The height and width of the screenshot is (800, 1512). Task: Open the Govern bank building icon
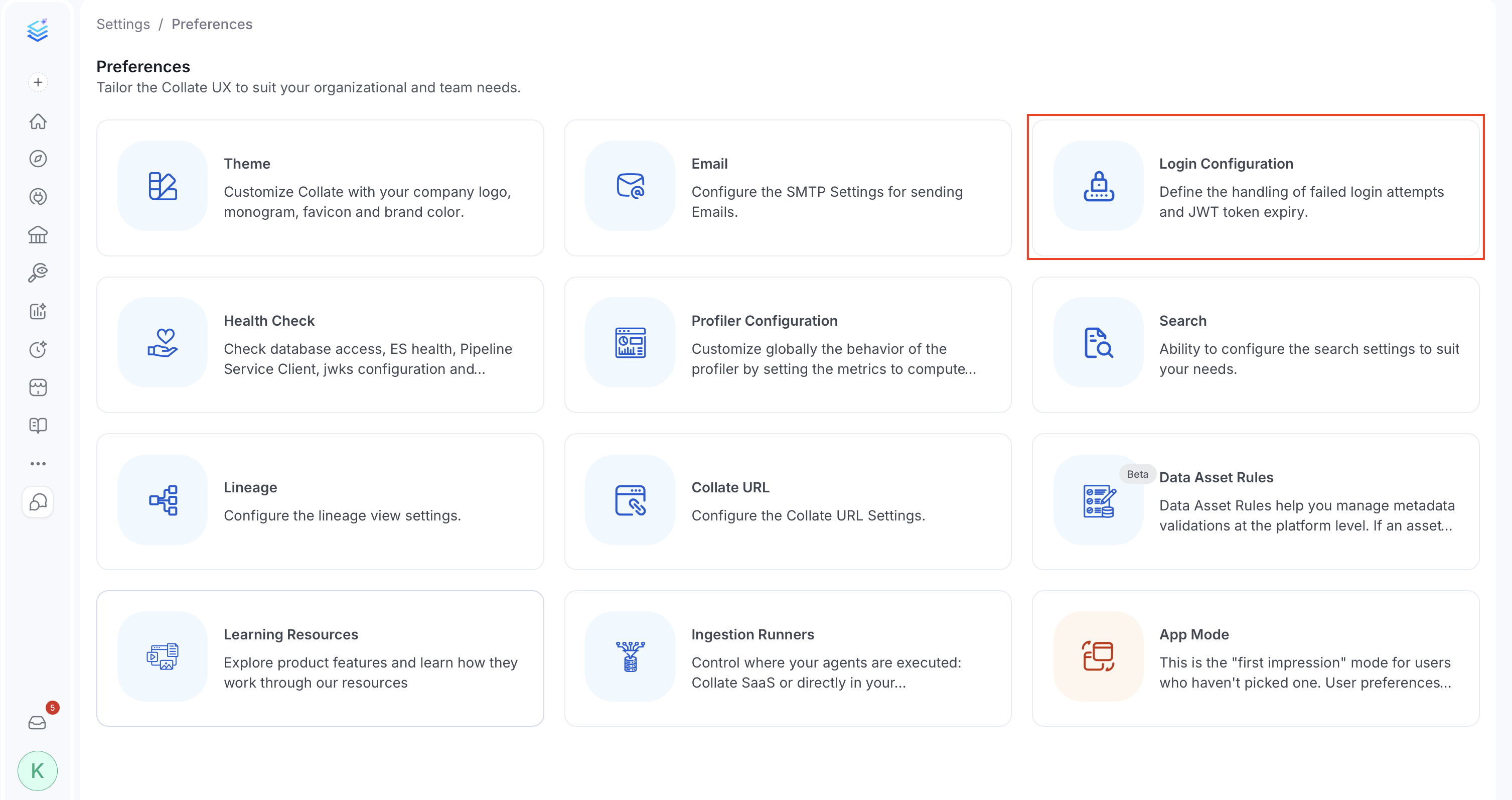tap(38, 235)
